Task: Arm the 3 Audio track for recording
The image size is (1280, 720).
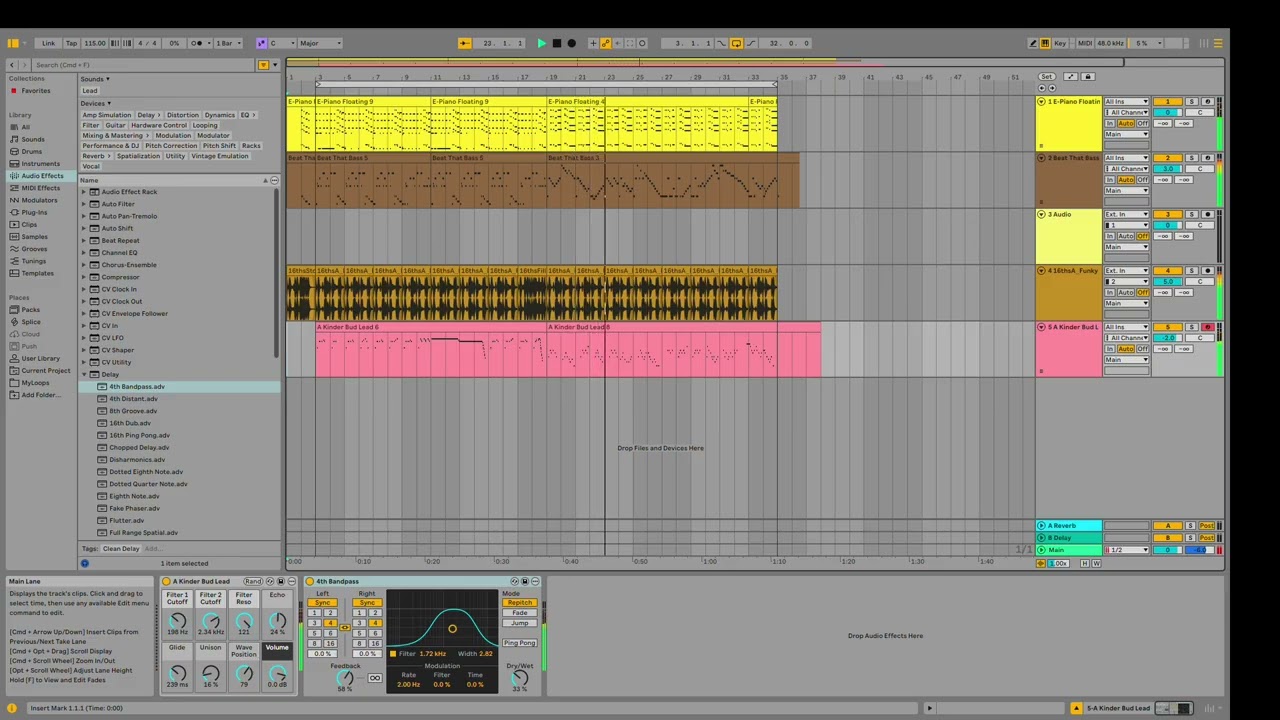Action: click(1207, 215)
